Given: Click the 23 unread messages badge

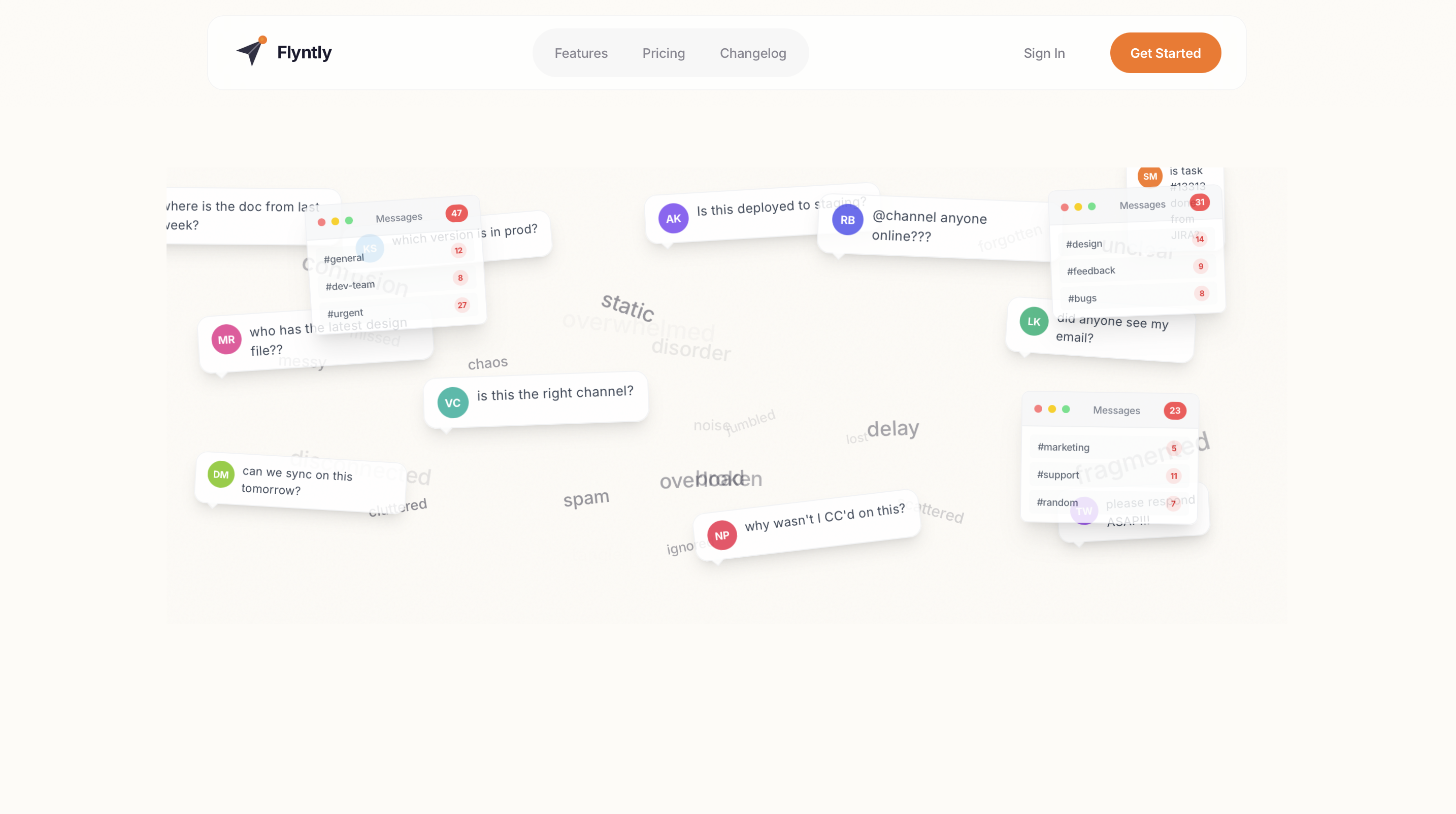Looking at the screenshot, I should (x=1175, y=411).
